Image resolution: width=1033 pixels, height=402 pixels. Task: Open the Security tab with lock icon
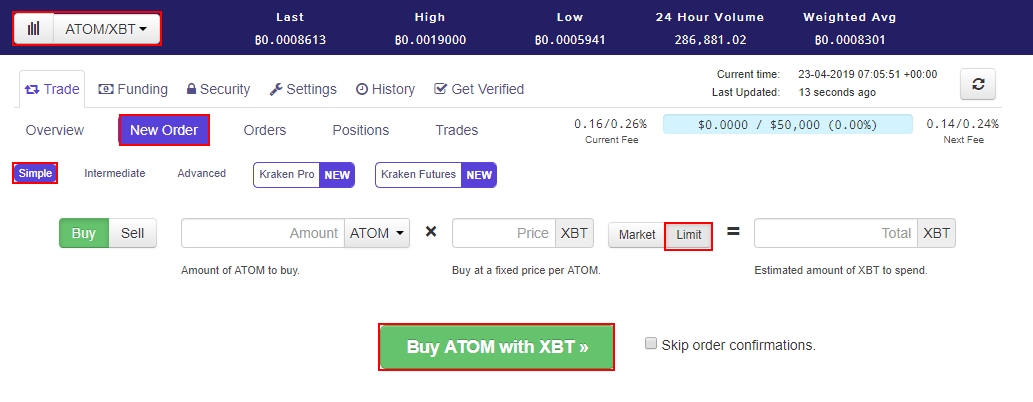[218, 89]
